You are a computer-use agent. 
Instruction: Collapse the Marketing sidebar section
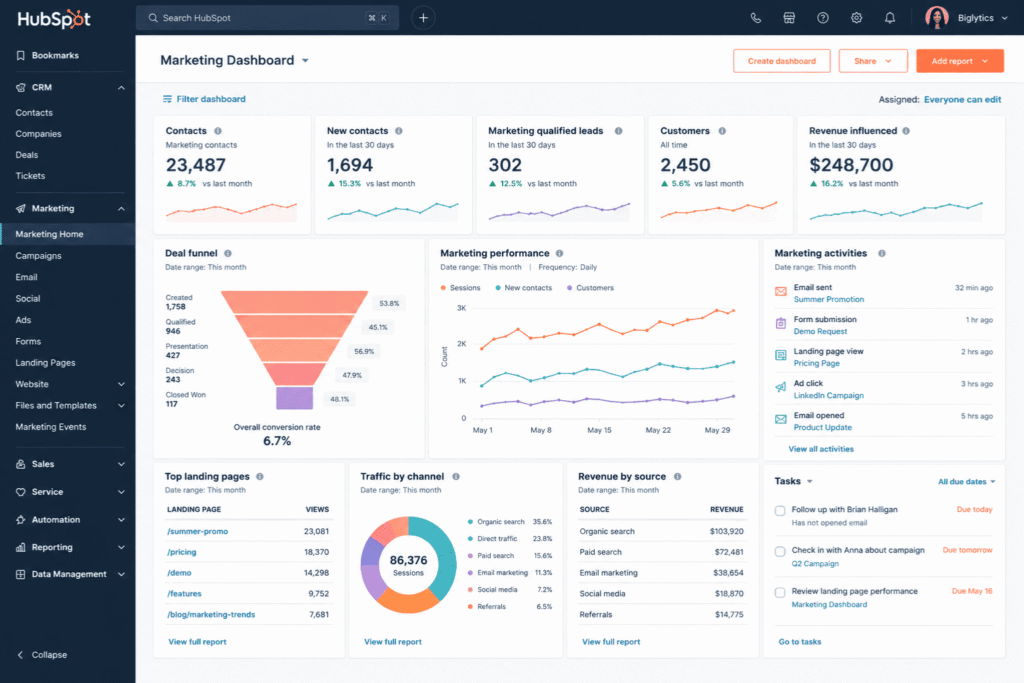pyautogui.click(x=121, y=209)
